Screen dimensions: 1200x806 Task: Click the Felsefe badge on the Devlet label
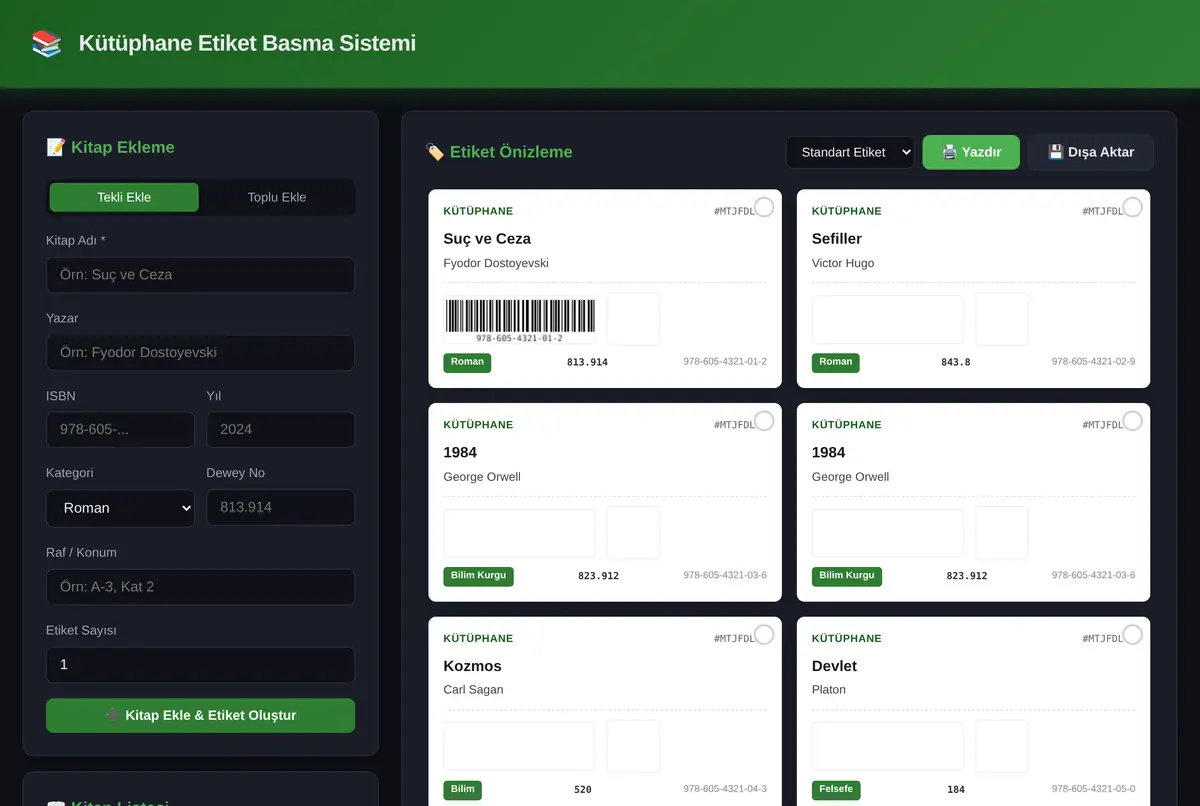tap(836, 790)
